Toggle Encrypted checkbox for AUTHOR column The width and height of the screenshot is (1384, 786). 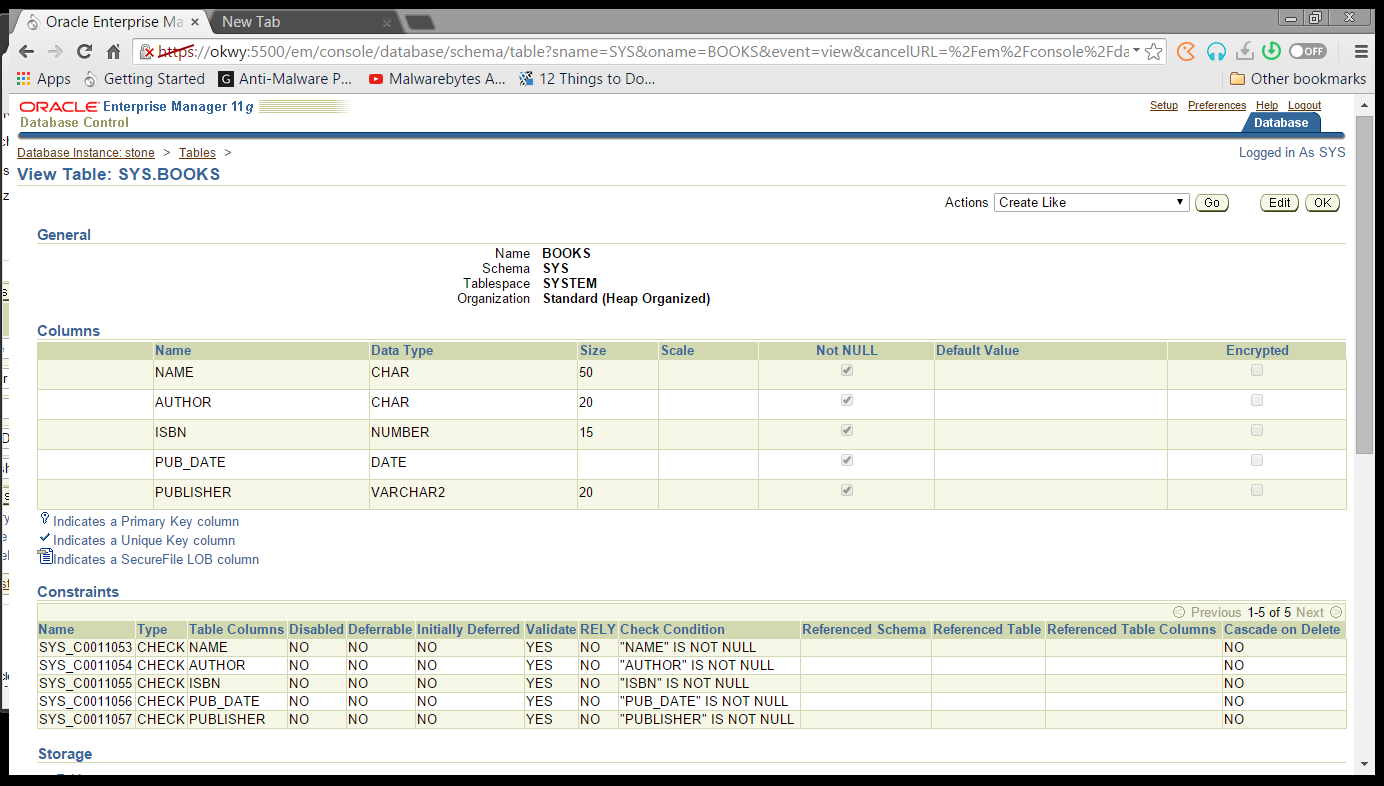tap(1256, 400)
